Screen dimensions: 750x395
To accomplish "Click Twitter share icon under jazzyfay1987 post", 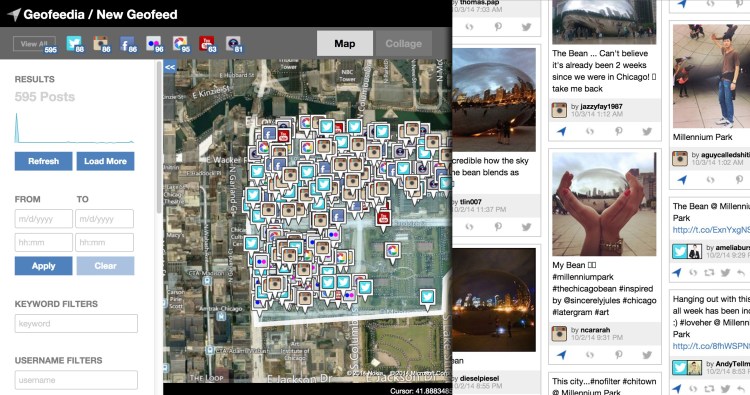I will coord(647,131).
